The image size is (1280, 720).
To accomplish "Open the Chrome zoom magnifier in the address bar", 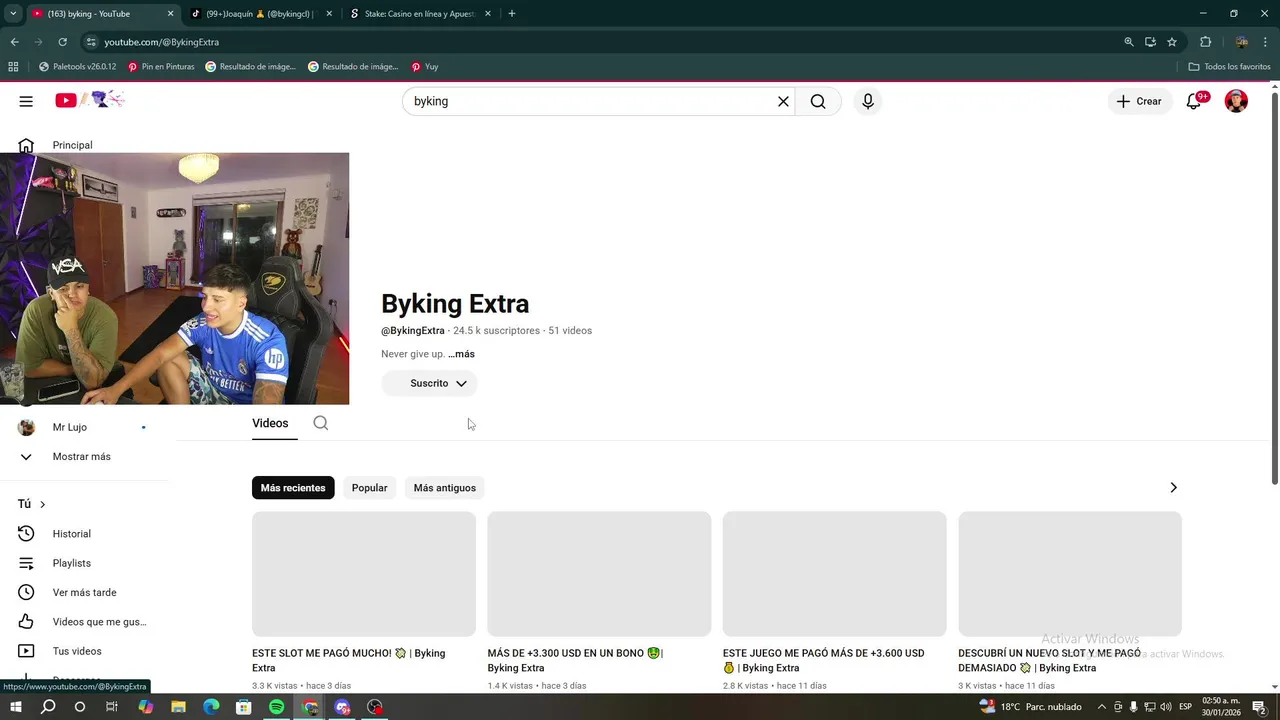I will [x=1129, y=42].
